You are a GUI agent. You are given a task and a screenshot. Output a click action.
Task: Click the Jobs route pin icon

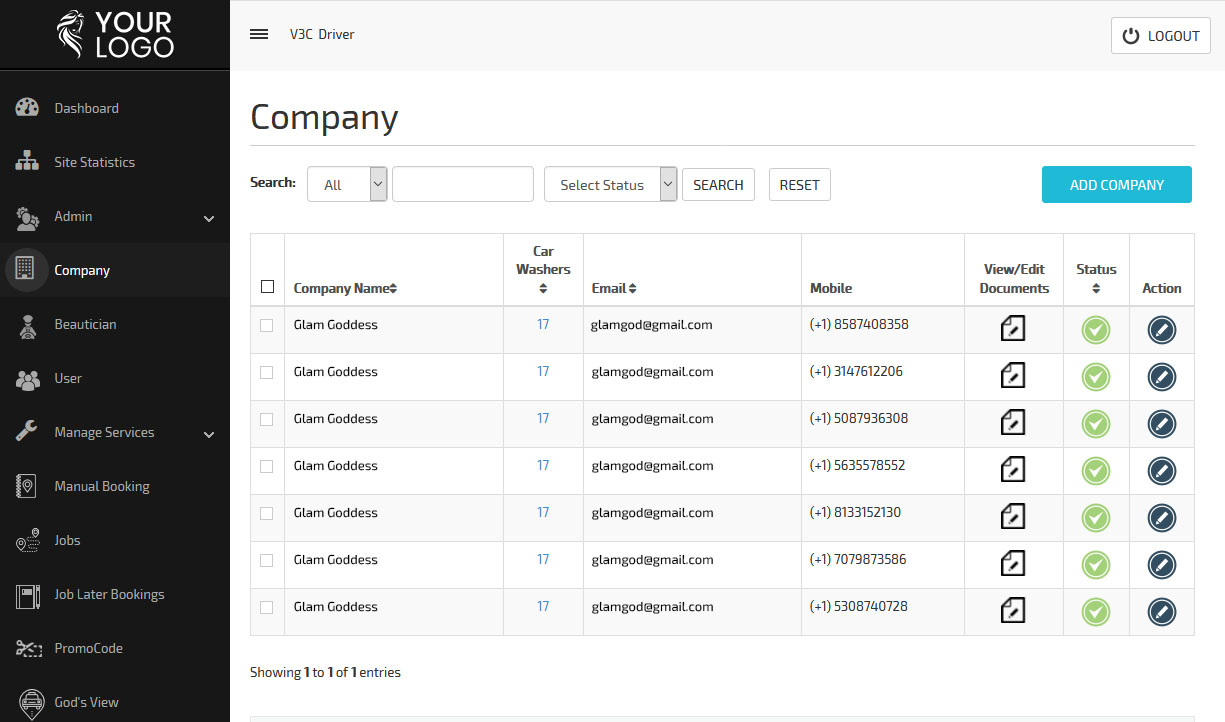27,540
